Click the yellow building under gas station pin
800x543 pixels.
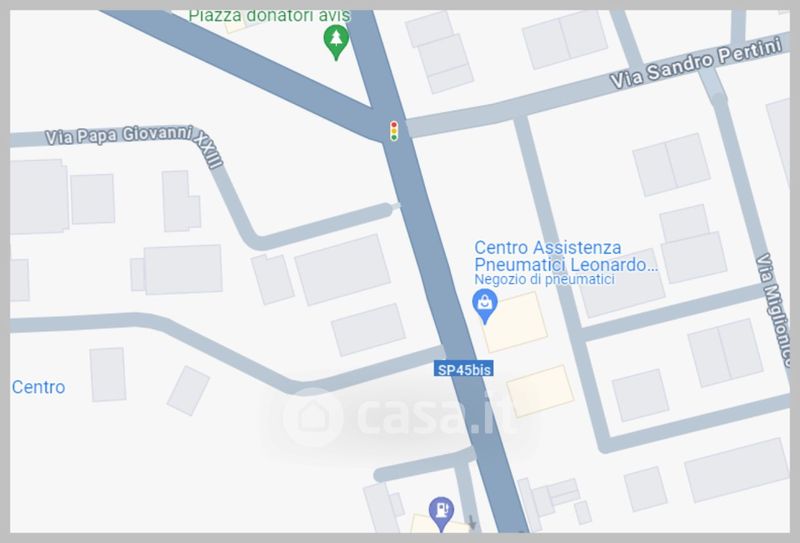point(440,524)
